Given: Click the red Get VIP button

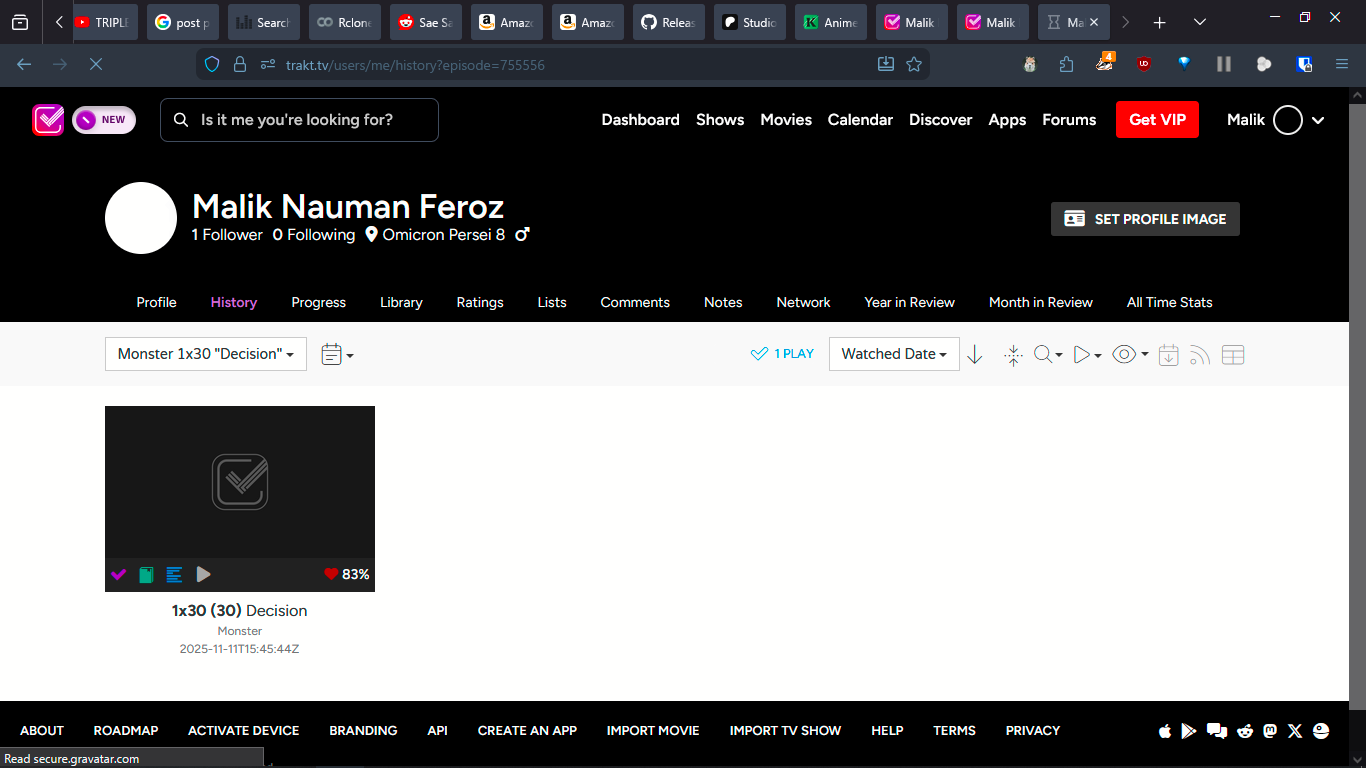Looking at the screenshot, I should coord(1157,120).
